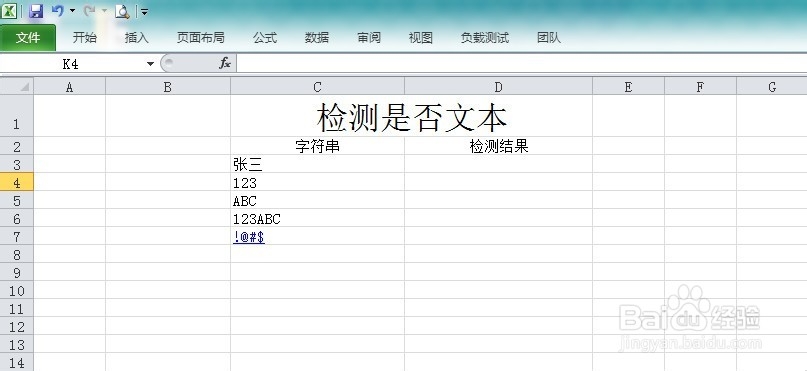Image resolution: width=807 pixels, height=371 pixels.
Task: Select row 2 header
Action: click(17, 146)
